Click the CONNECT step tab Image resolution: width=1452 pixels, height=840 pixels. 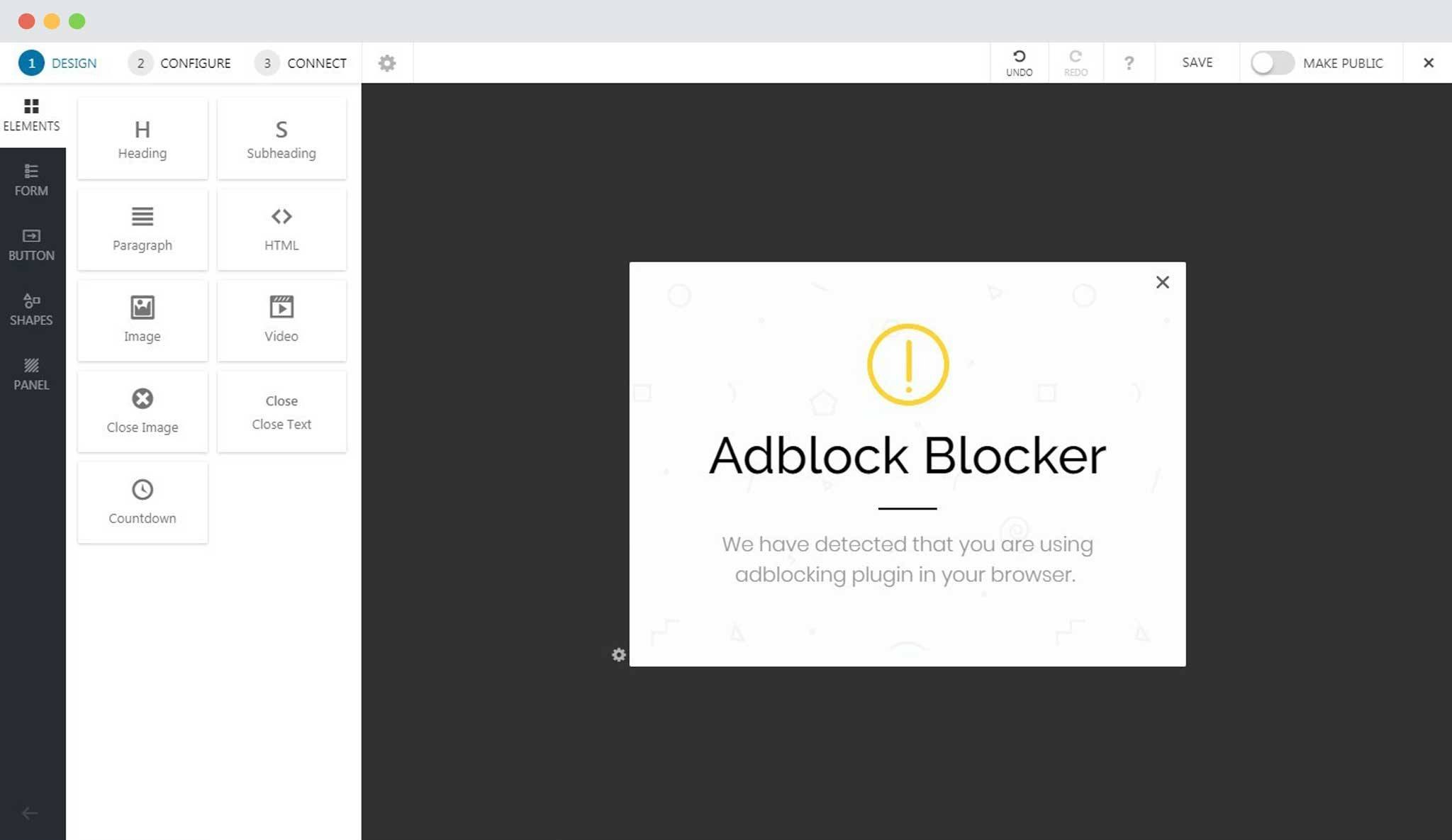click(316, 63)
